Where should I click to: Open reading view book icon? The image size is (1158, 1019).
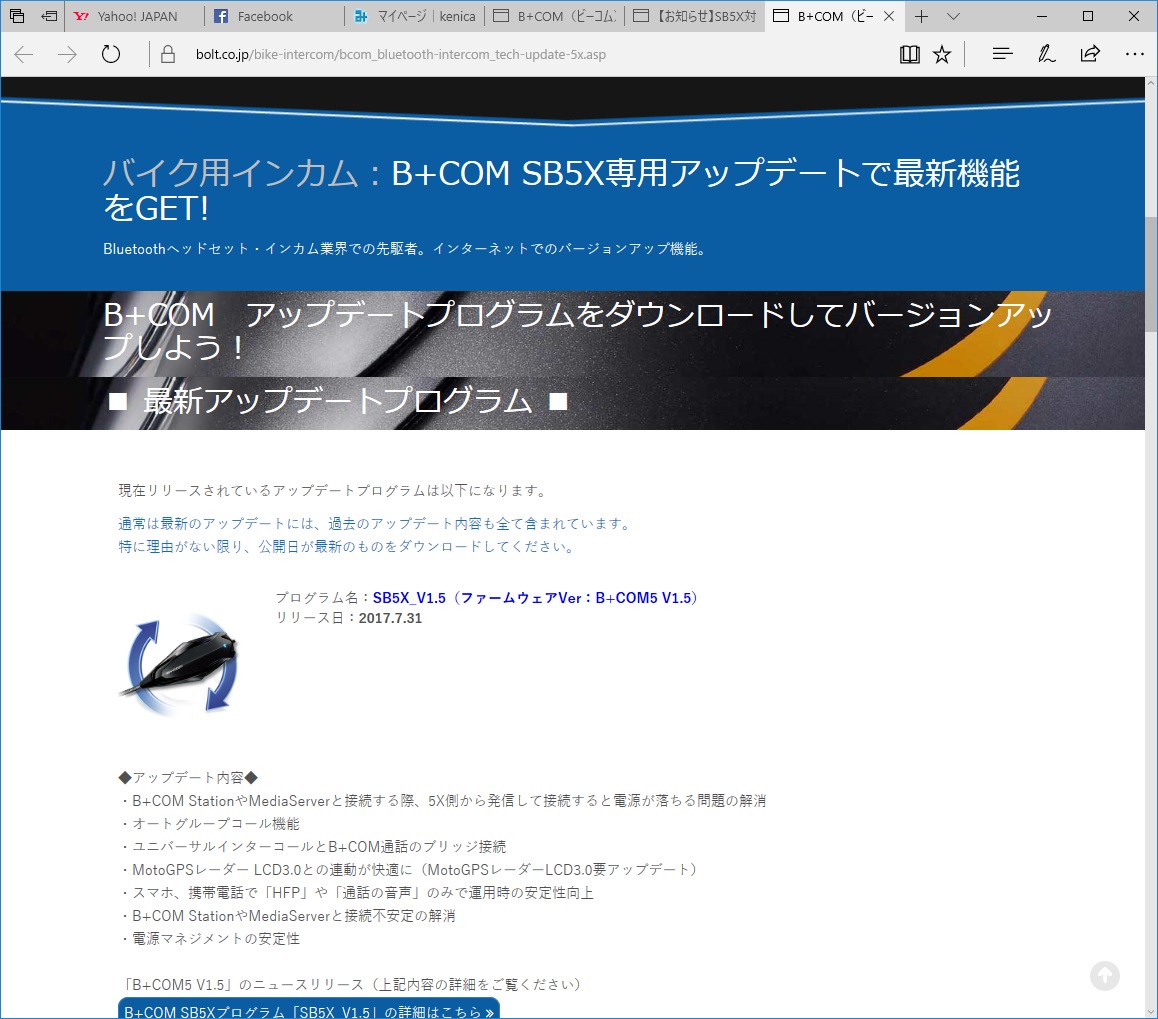(910, 54)
